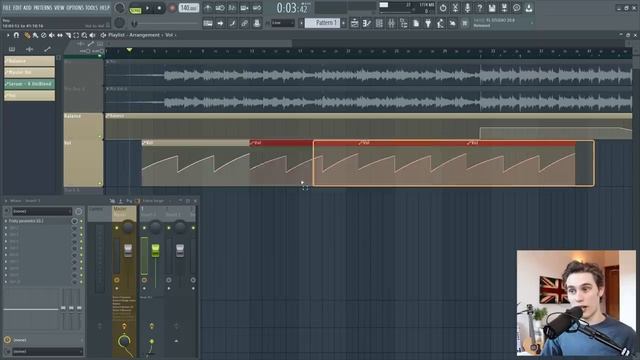Image resolution: width=640 pixels, height=360 pixels.
Task: Click the one-click recording microphone icon
Action: [467, 8]
